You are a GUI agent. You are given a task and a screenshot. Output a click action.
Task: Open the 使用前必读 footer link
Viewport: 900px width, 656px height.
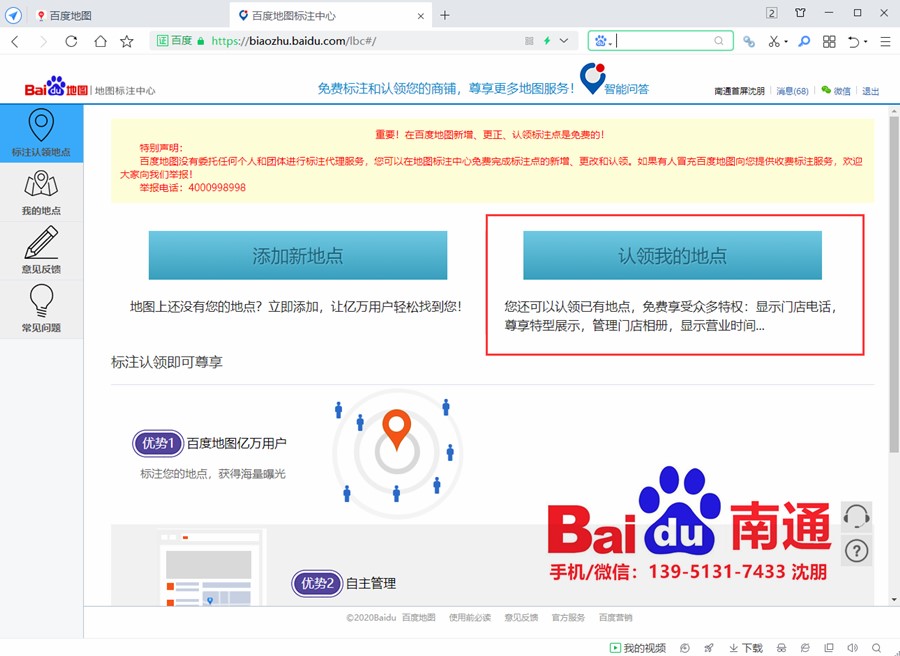(470, 618)
